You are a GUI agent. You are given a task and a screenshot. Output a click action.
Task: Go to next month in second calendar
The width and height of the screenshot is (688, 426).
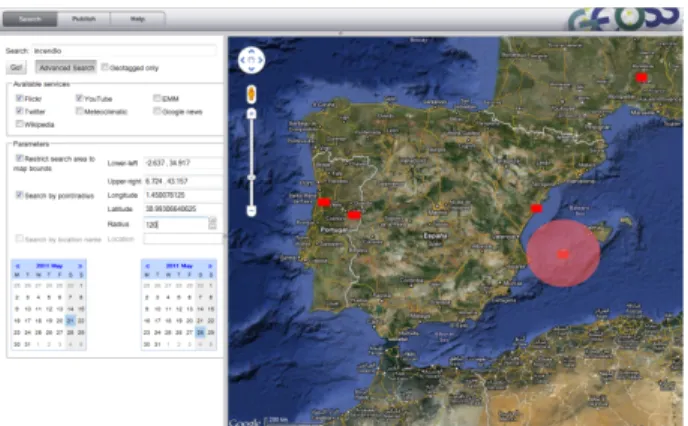click(210, 266)
